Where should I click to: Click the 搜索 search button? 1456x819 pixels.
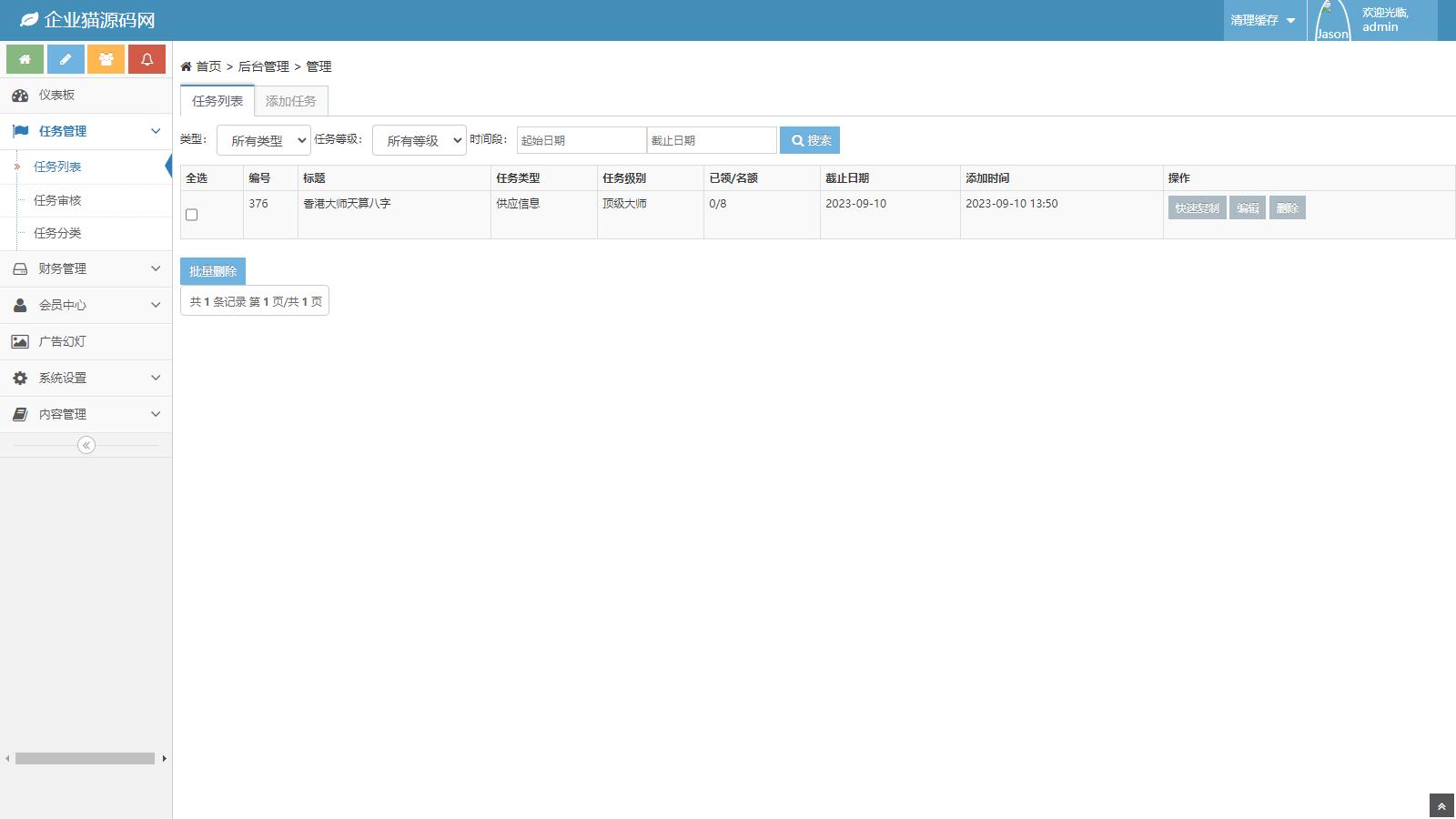810,140
